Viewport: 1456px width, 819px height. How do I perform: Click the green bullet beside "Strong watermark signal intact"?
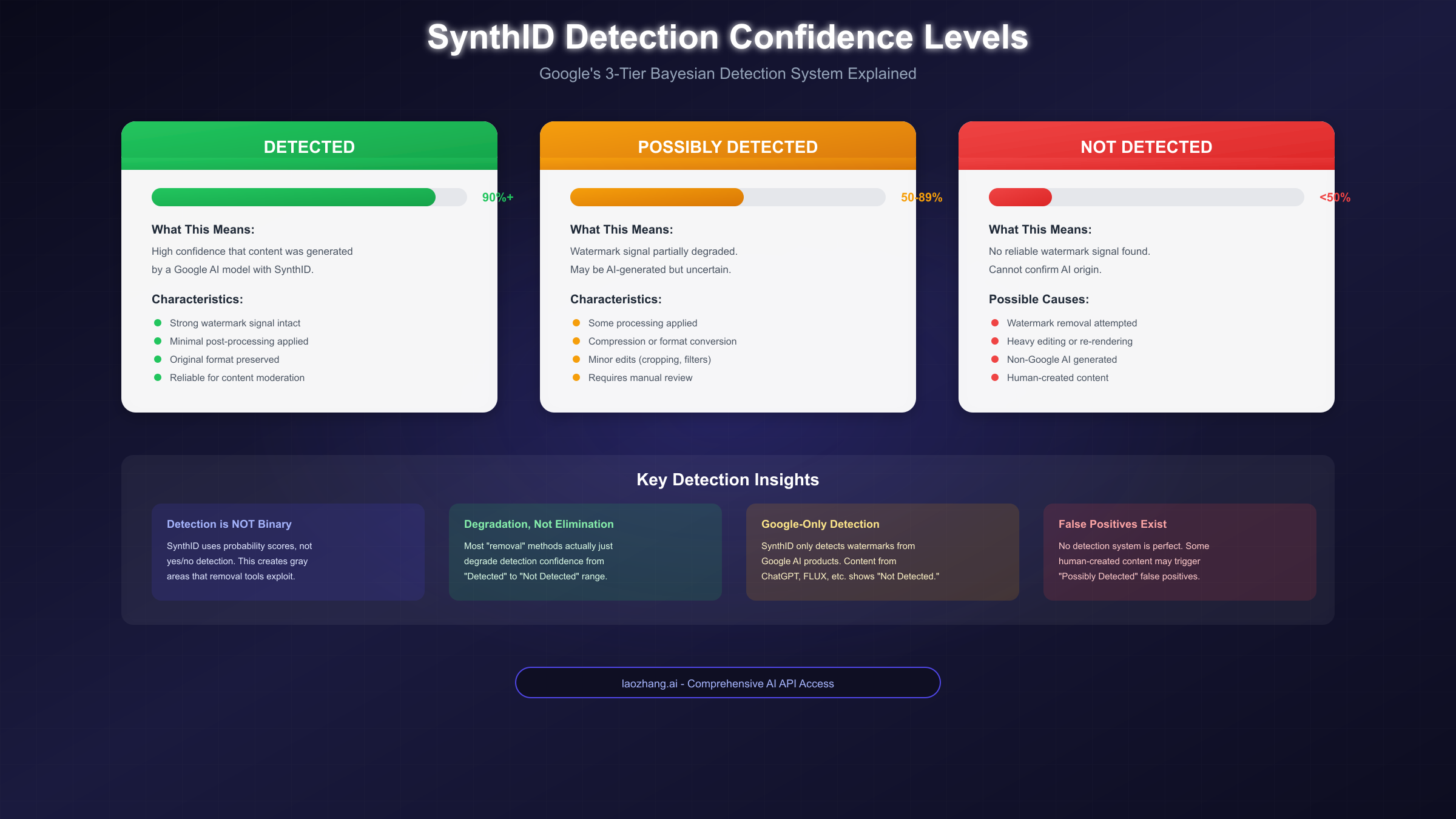point(159,323)
